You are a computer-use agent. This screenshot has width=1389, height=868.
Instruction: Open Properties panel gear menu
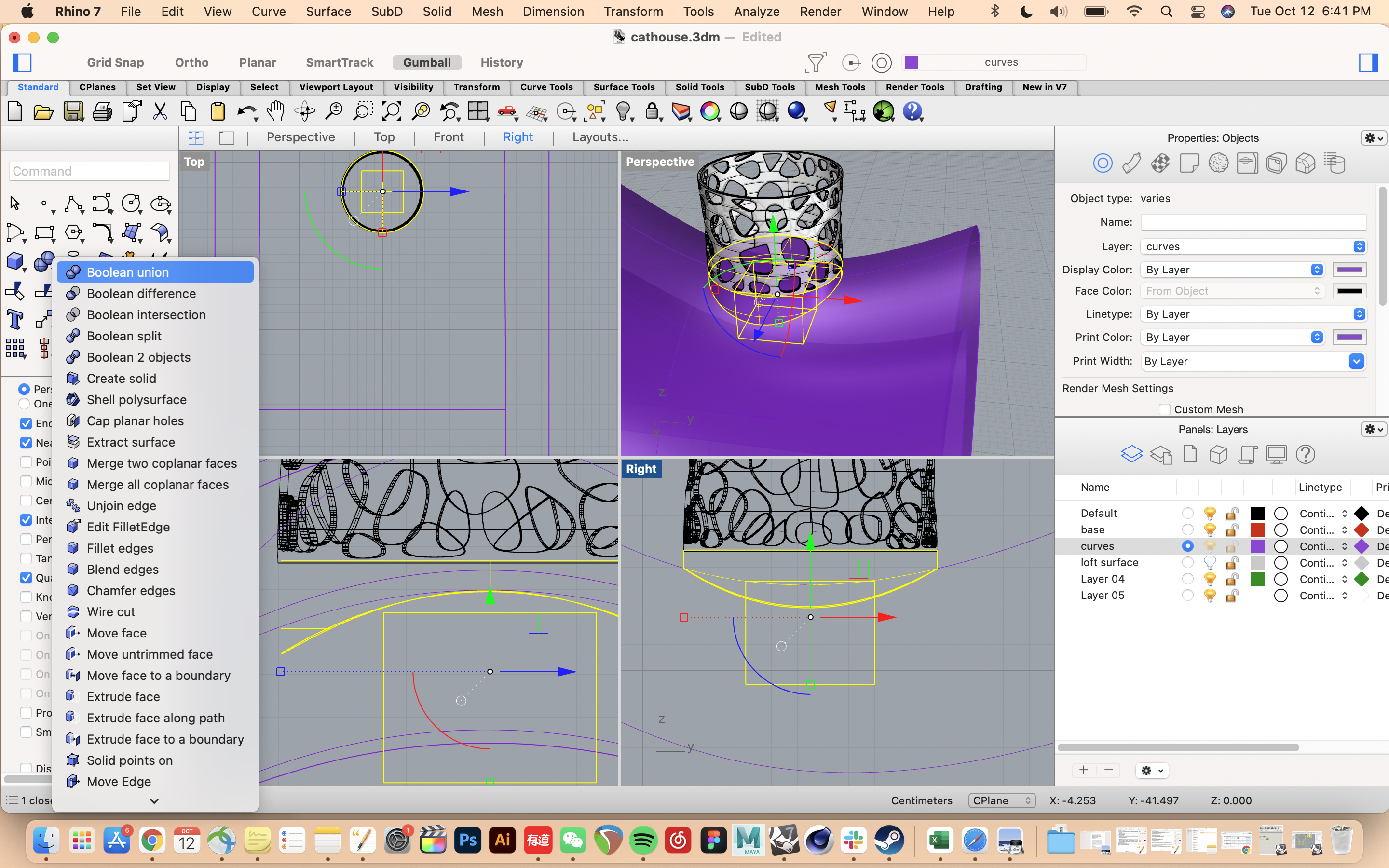[1373, 138]
